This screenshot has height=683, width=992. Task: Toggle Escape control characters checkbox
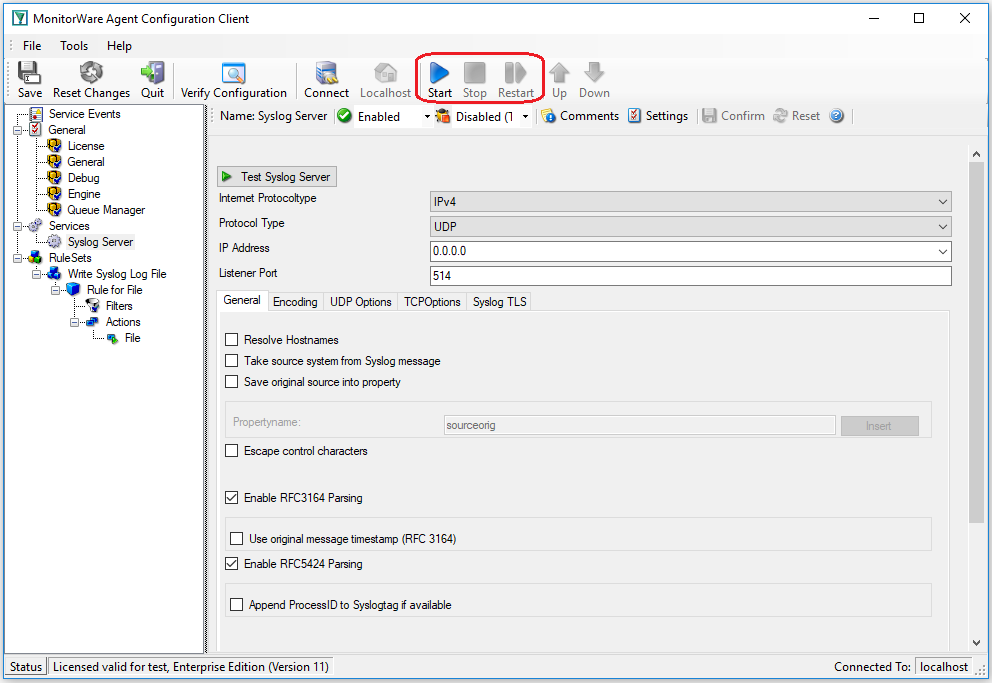point(232,450)
